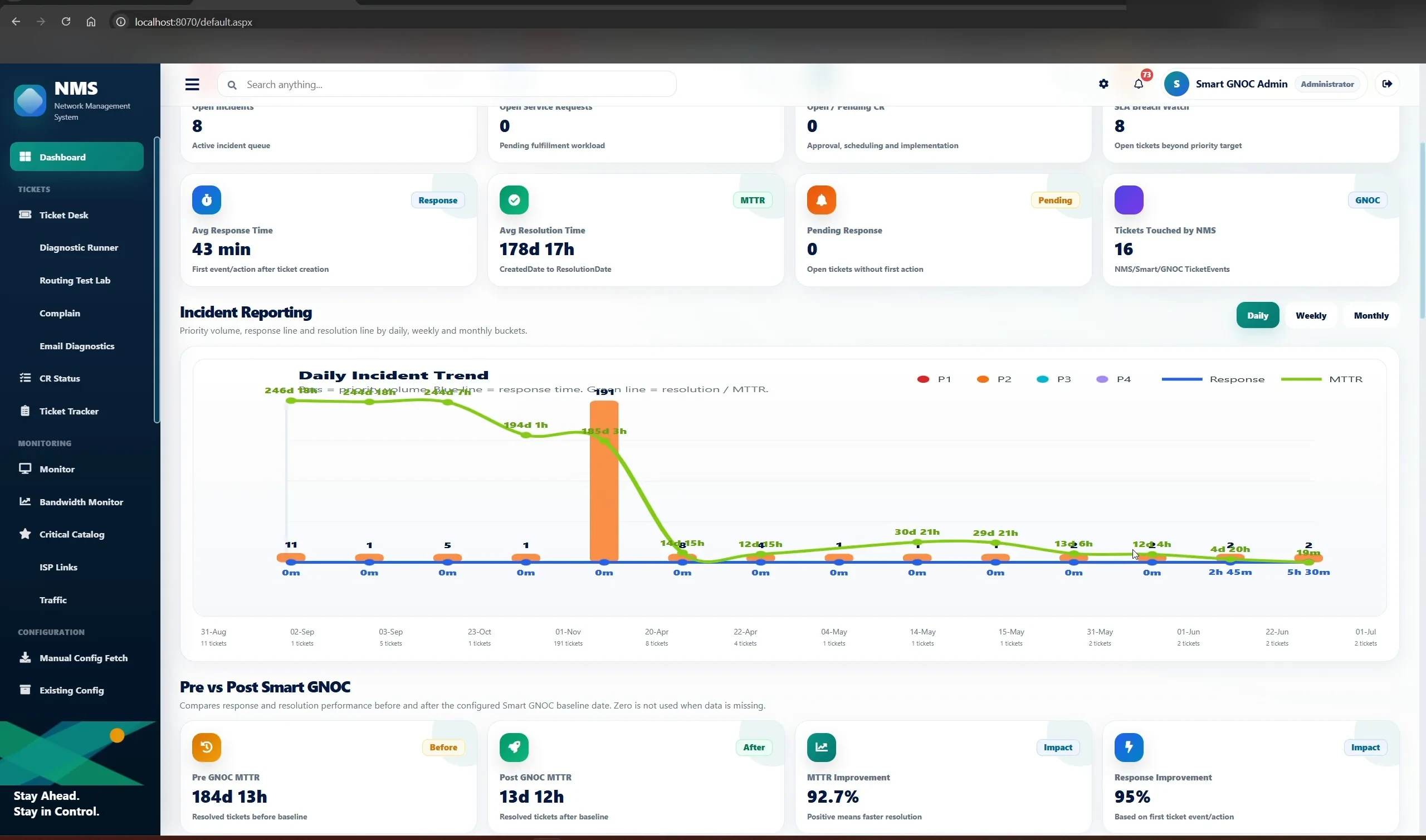This screenshot has height=840, width=1426.
Task: Toggle the P1 legend entry
Action: point(934,379)
